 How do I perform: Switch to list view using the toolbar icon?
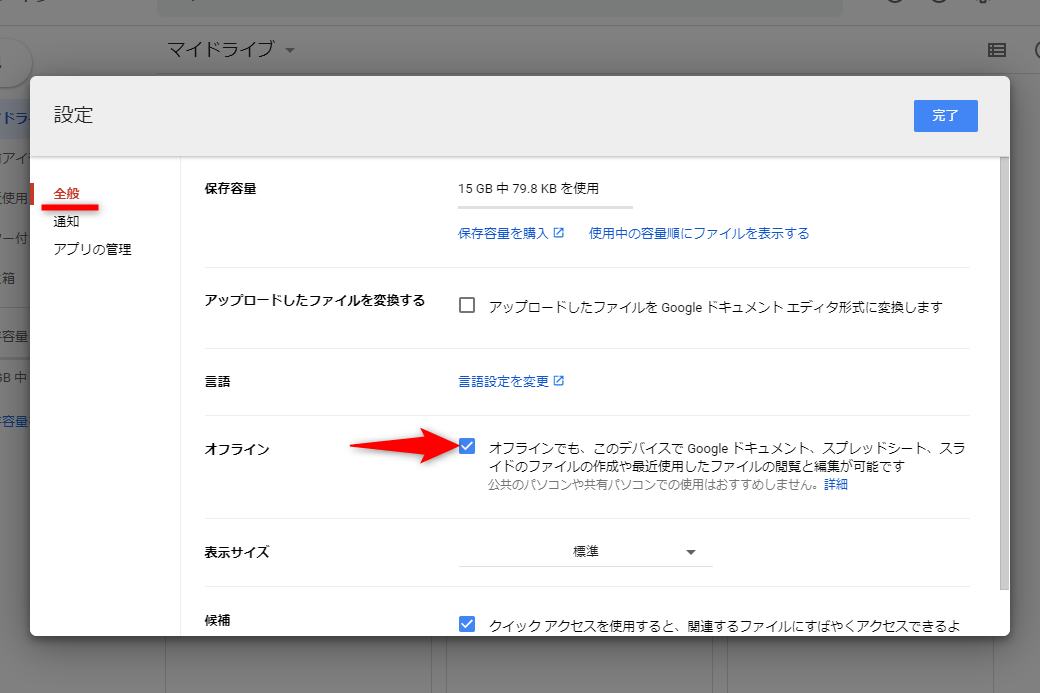995,49
